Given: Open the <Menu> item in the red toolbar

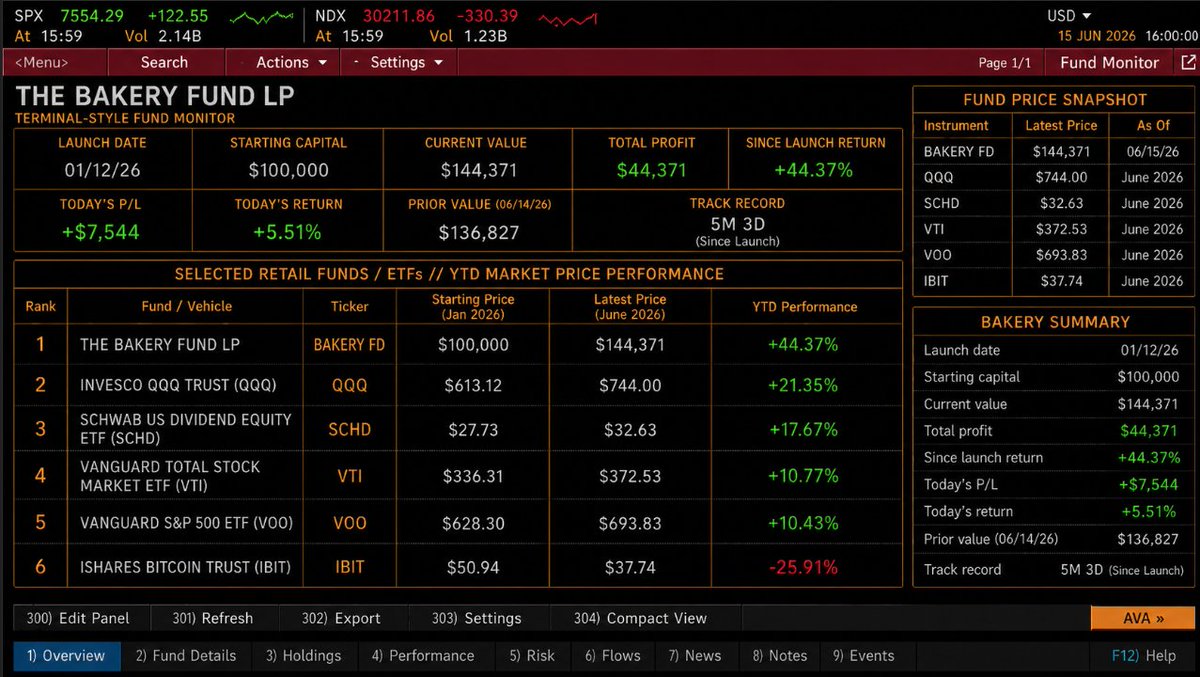Looking at the screenshot, I should (41, 62).
